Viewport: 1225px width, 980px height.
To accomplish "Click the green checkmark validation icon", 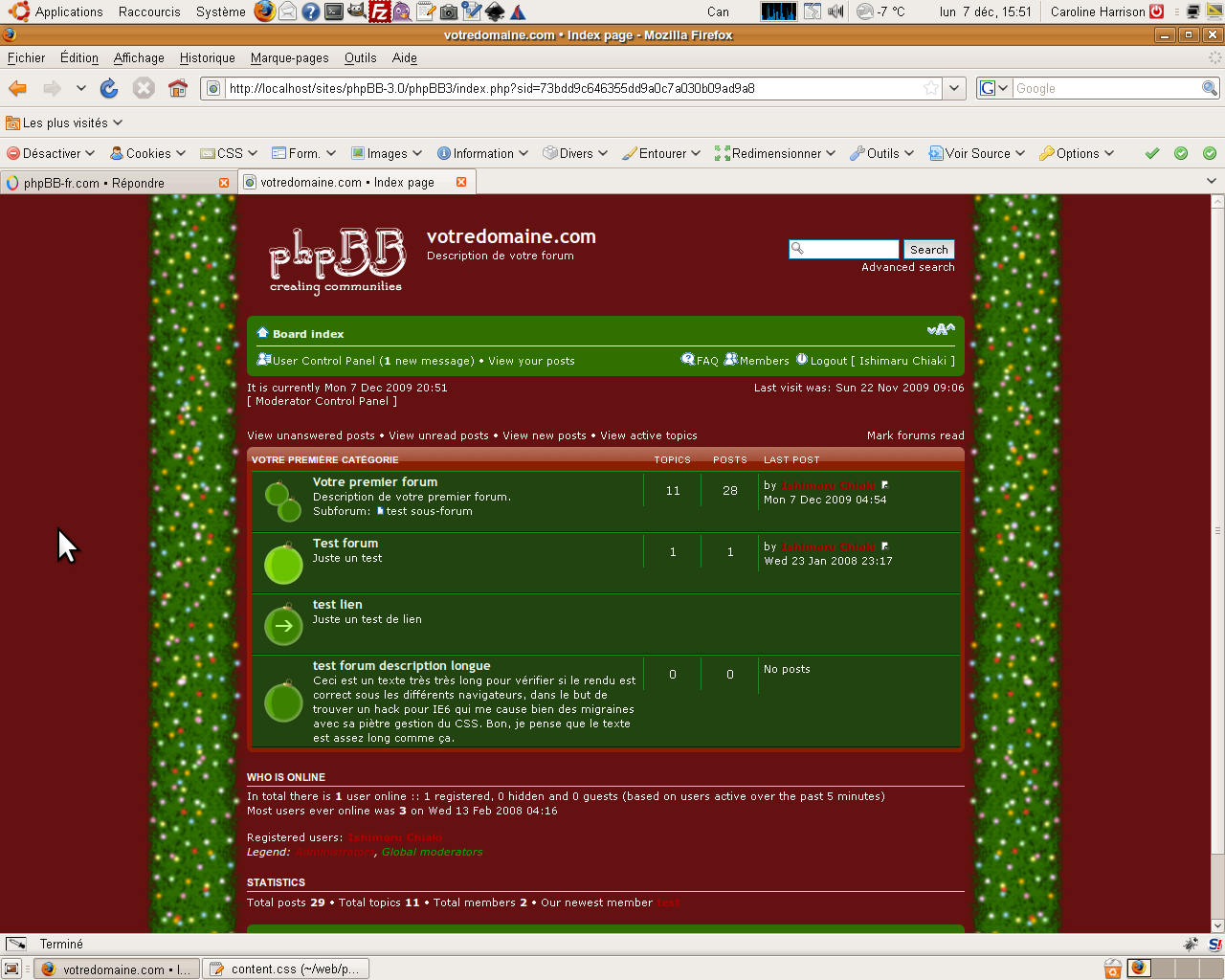I will [1152, 153].
